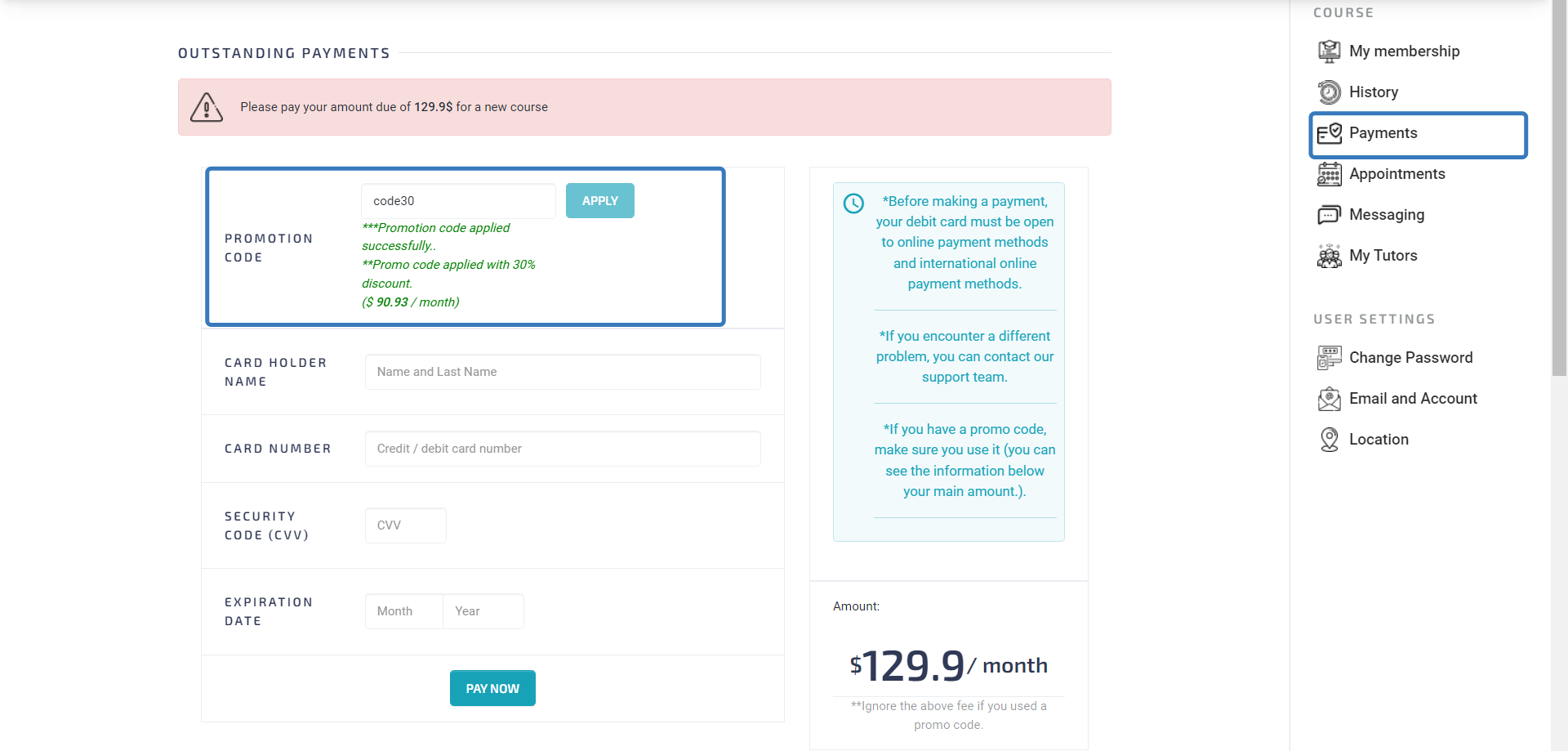The width and height of the screenshot is (1568, 751).
Task: Click the 'Ignore the above fee' note
Action: click(x=948, y=715)
